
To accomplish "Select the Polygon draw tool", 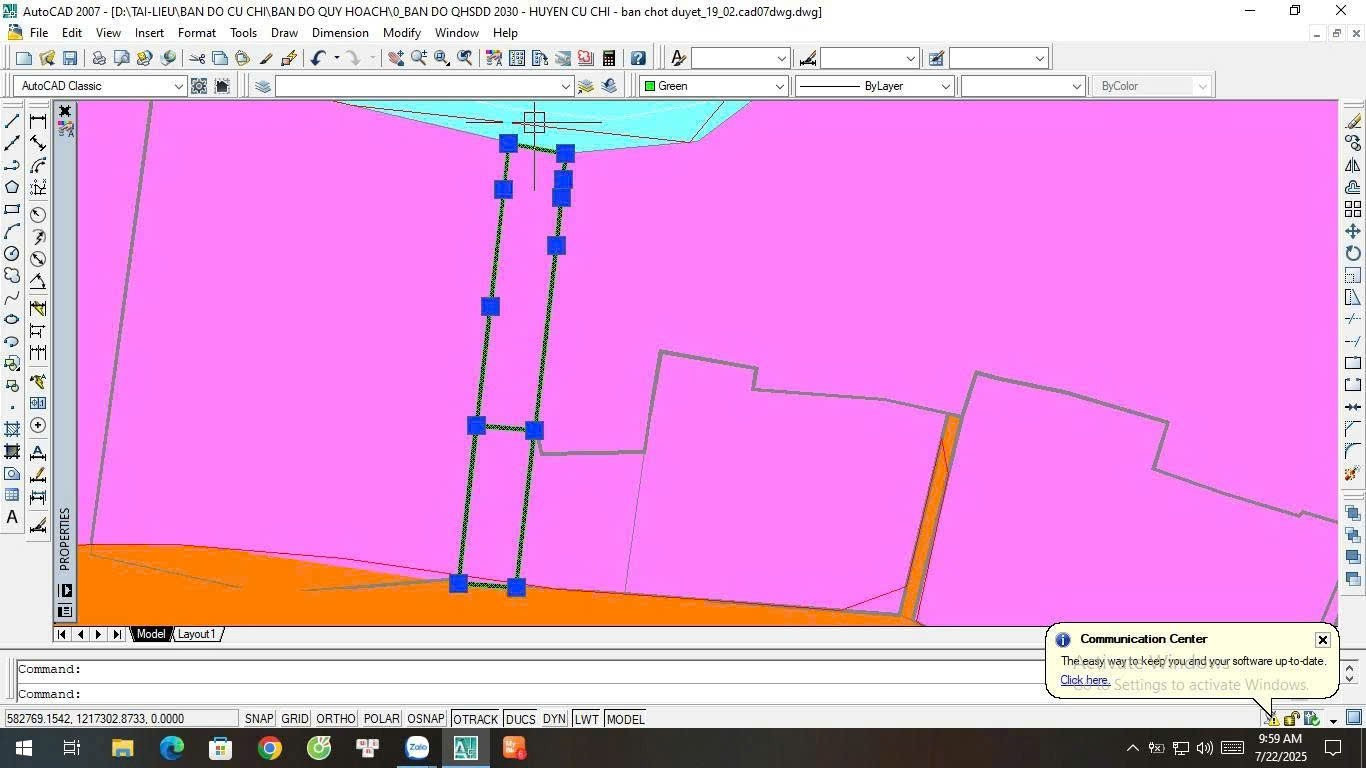I will [x=12, y=187].
